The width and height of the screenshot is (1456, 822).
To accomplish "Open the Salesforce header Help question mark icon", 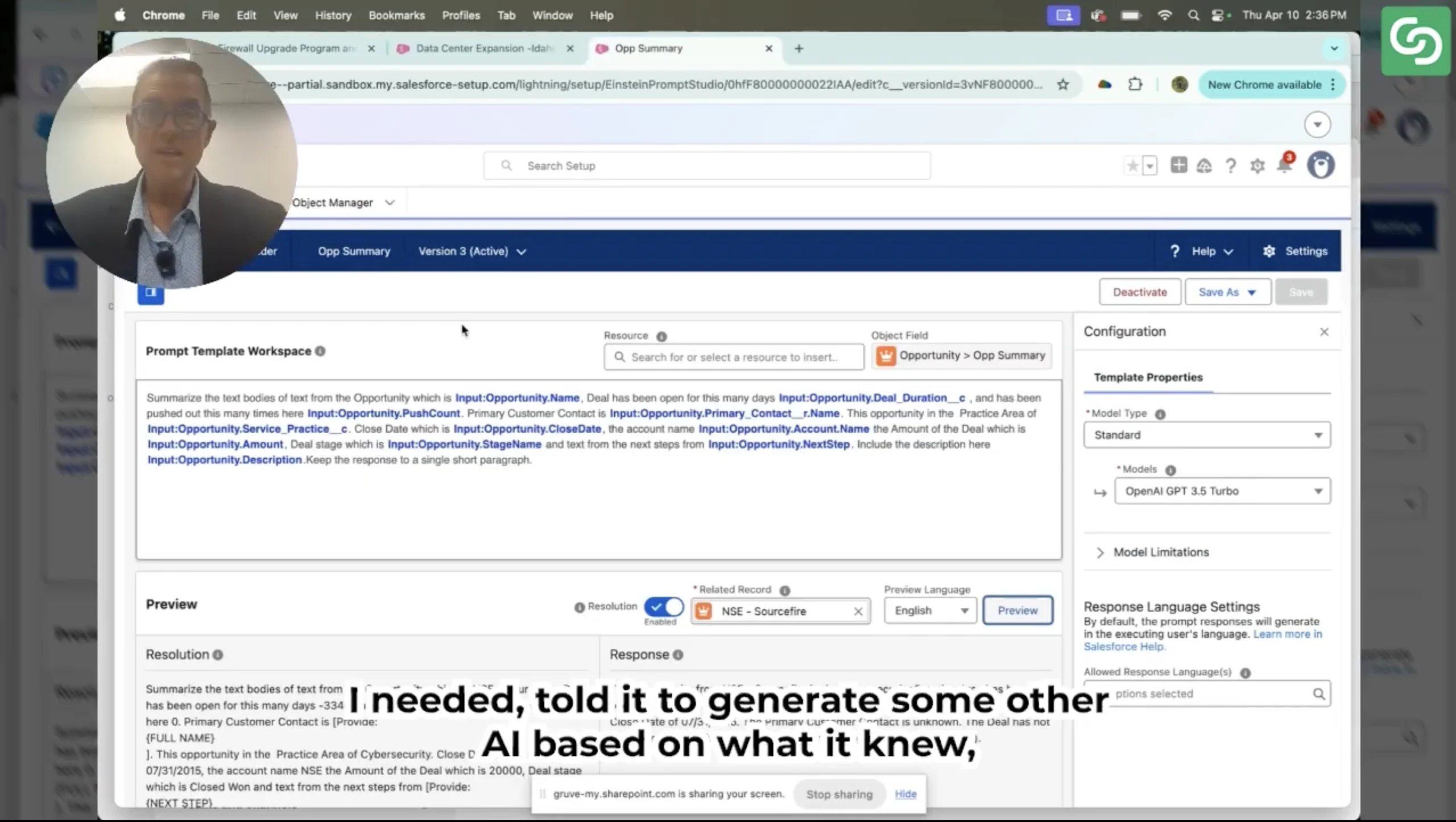I will pyautogui.click(x=1230, y=166).
